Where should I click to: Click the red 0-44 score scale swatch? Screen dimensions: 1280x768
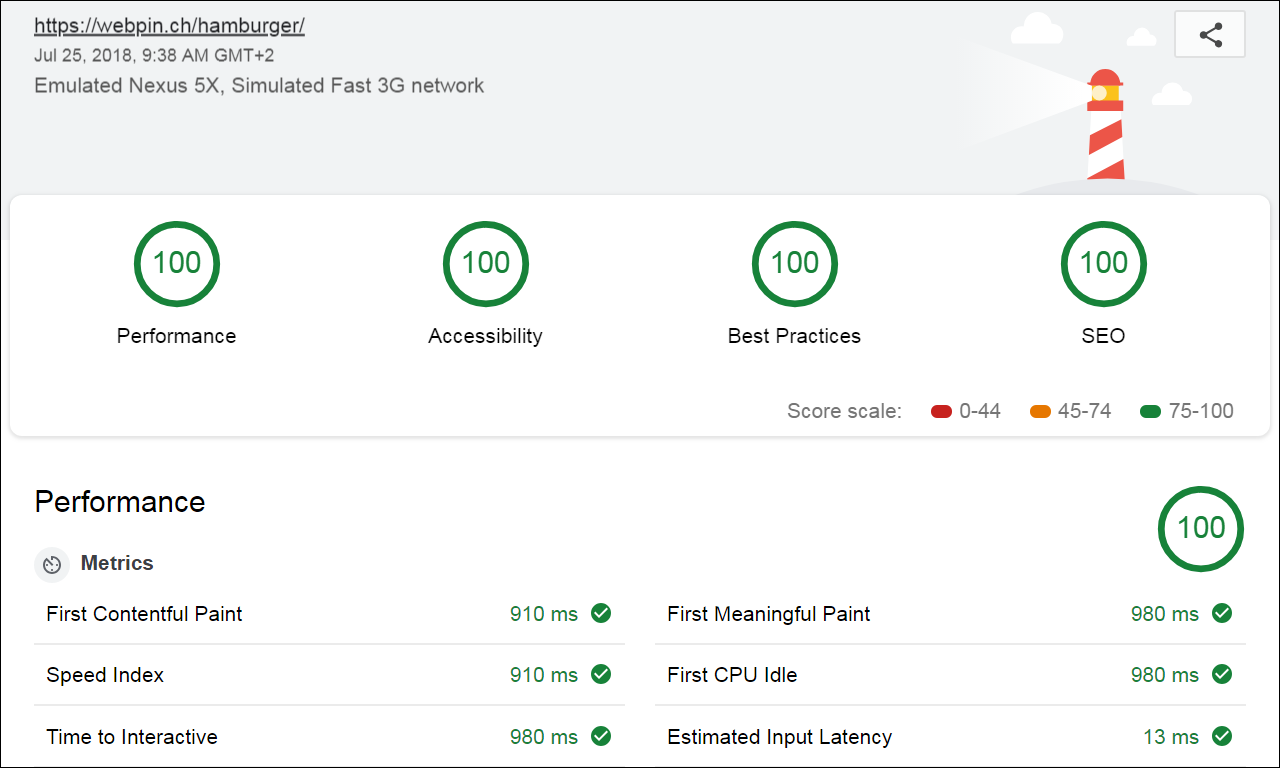click(941, 412)
